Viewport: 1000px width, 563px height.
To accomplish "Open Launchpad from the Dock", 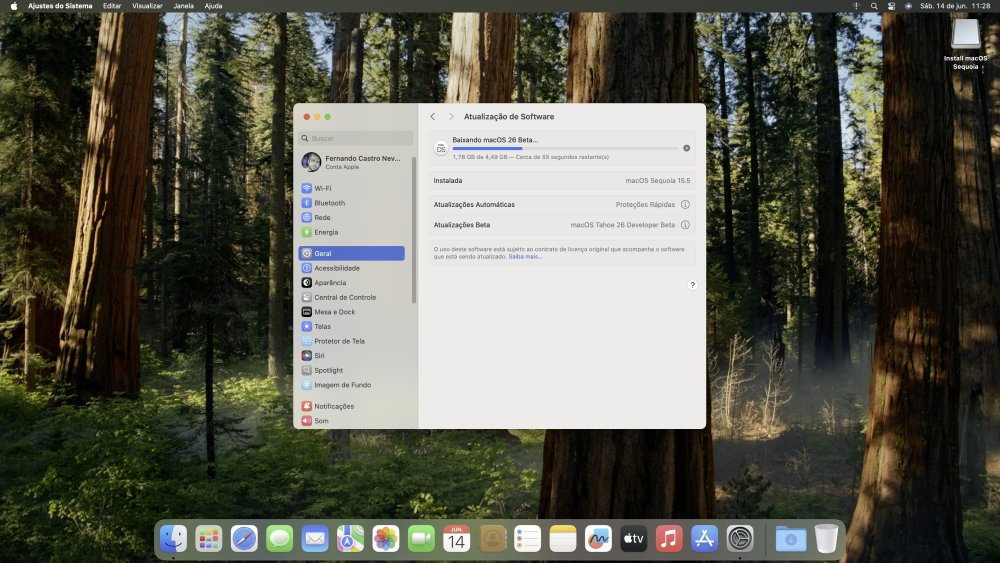I will [209, 539].
